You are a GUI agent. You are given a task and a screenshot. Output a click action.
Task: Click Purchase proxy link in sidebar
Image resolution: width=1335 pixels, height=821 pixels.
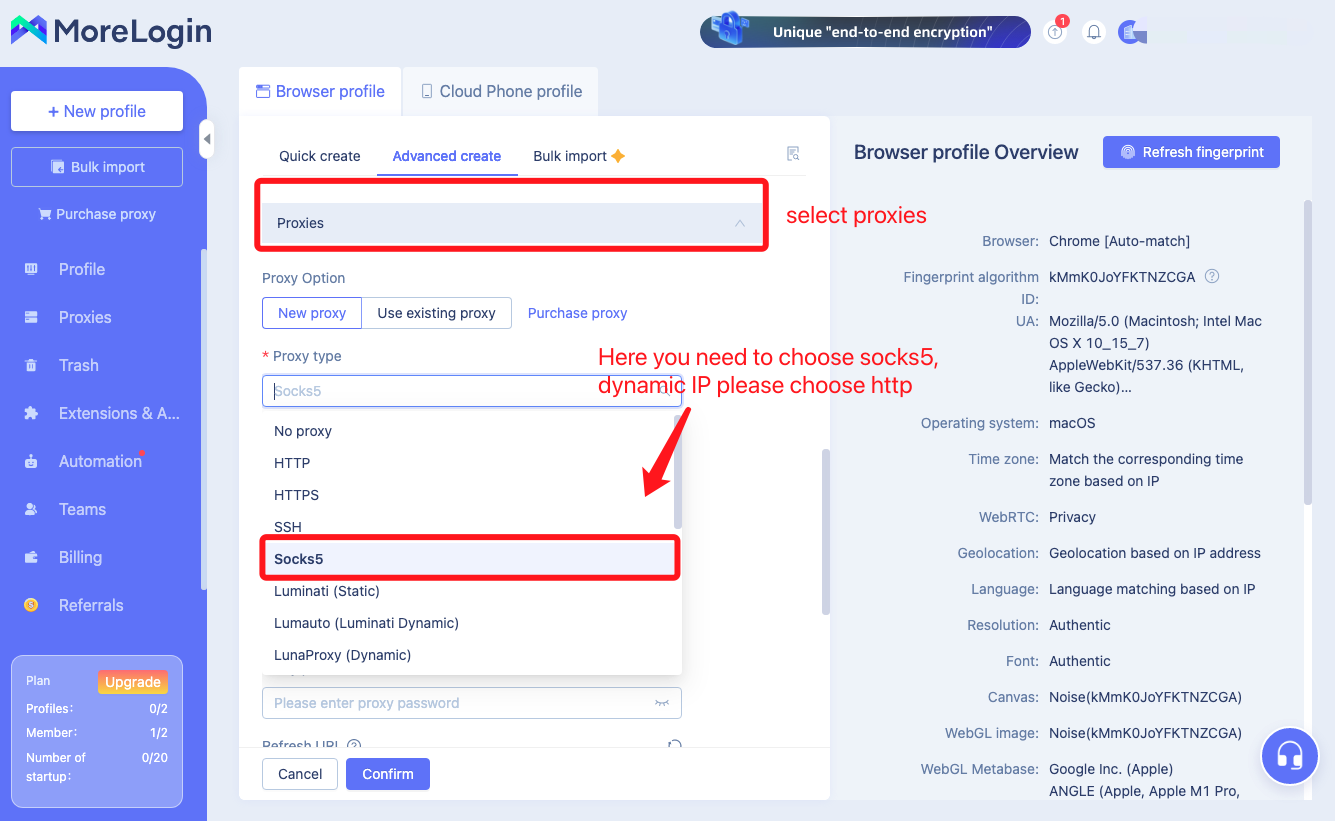[x=97, y=214]
